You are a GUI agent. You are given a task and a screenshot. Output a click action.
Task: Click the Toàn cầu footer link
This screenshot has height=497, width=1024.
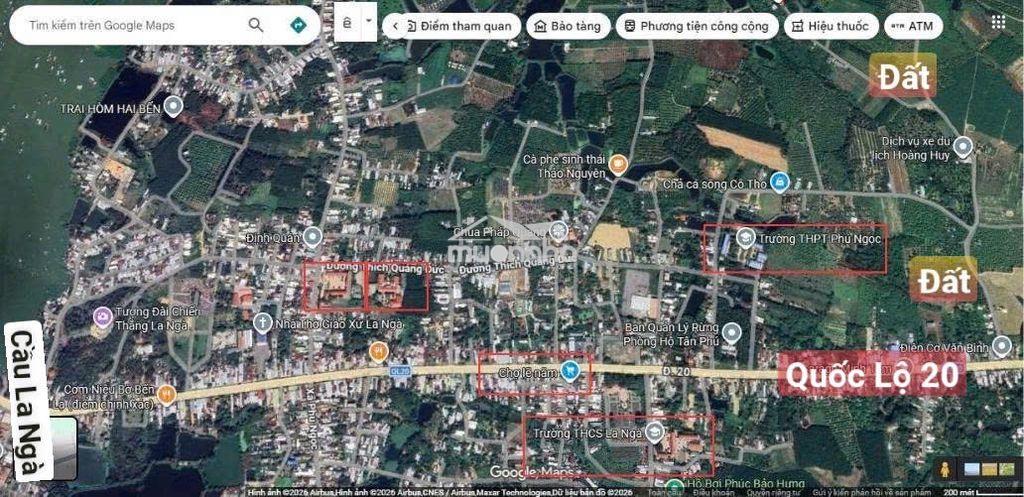pyautogui.click(x=665, y=492)
